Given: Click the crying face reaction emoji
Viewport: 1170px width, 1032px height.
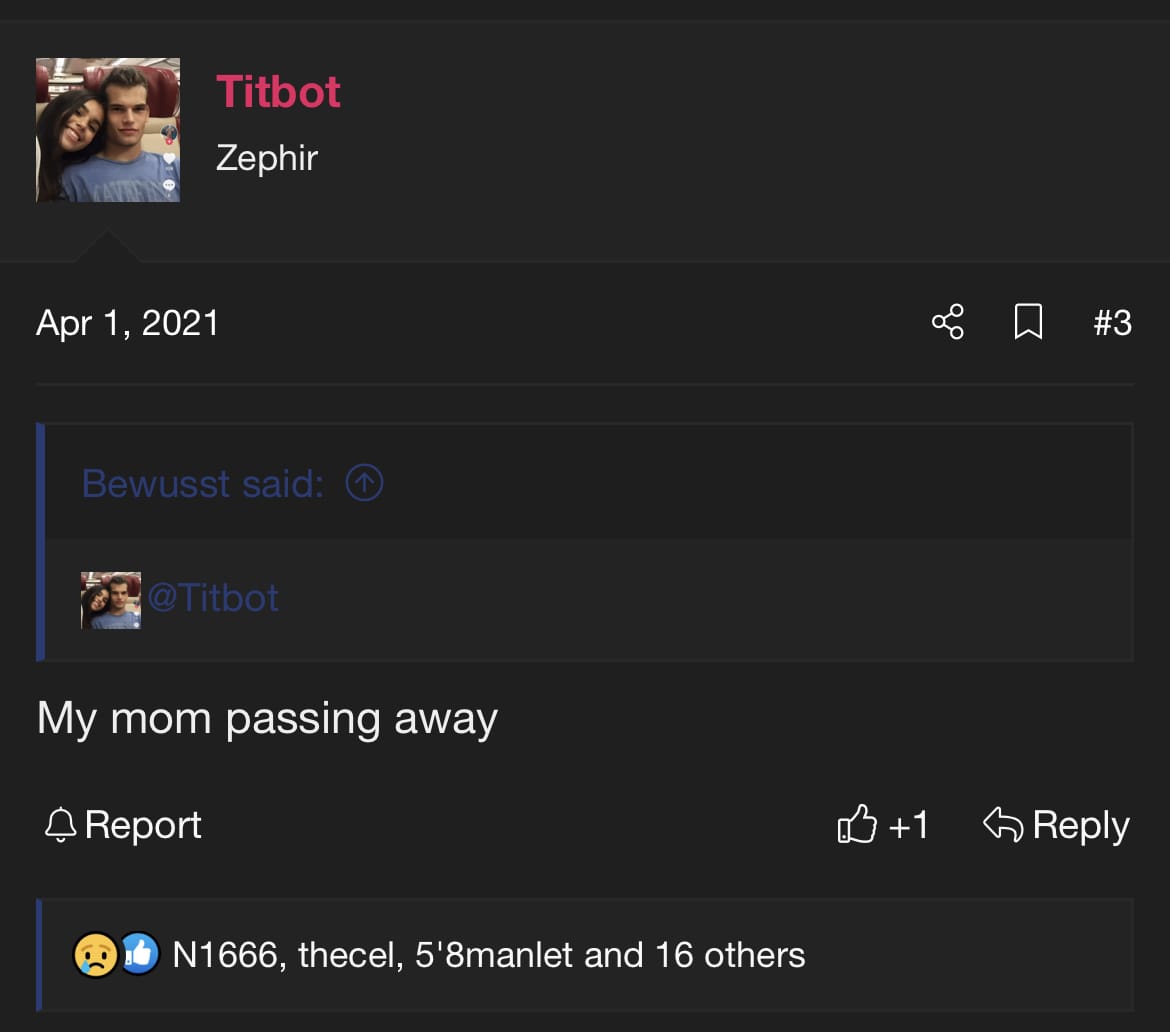Looking at the screenshot, I should coord(95,955).
